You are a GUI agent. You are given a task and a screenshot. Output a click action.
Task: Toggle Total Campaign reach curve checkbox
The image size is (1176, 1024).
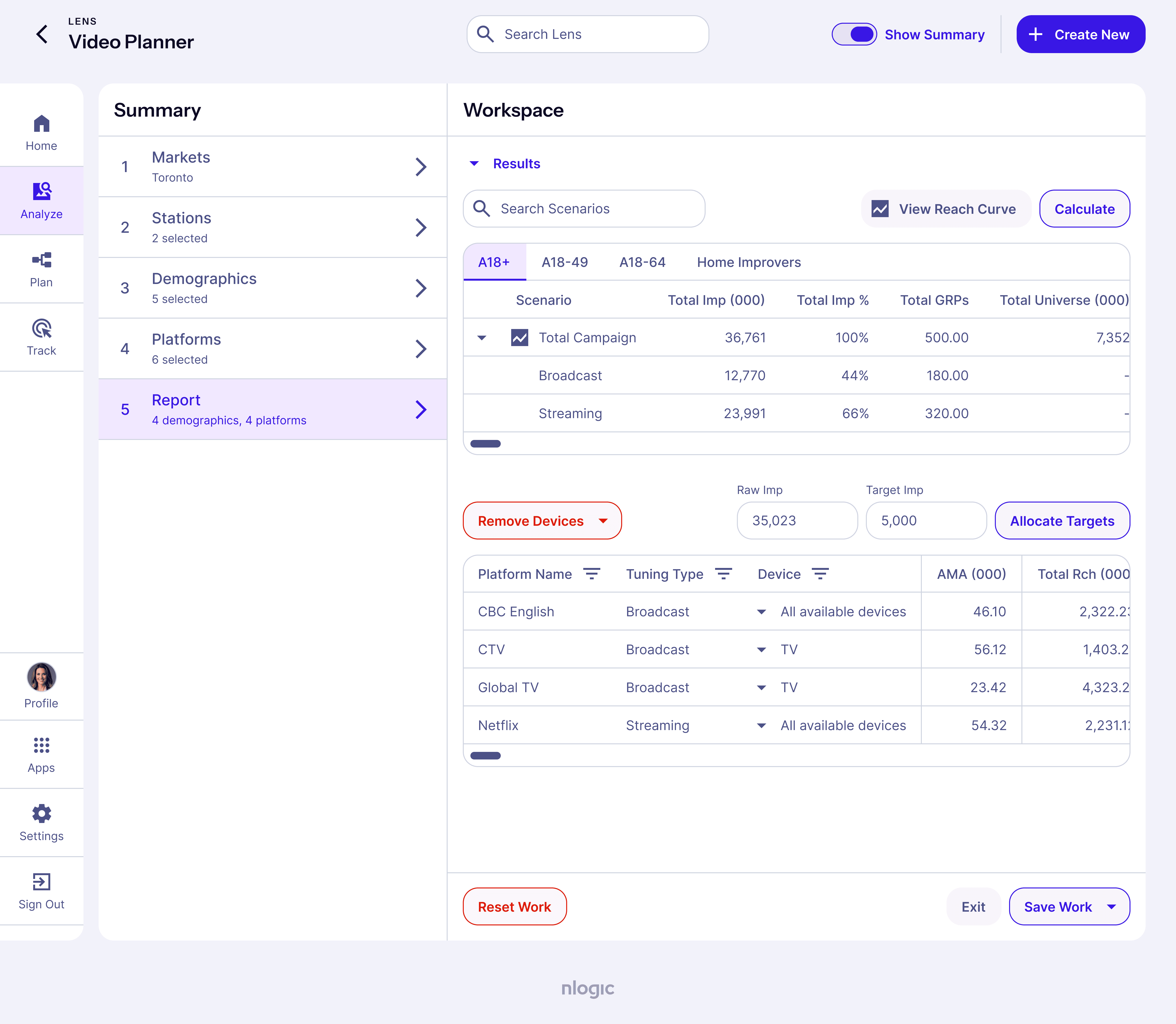519,338
